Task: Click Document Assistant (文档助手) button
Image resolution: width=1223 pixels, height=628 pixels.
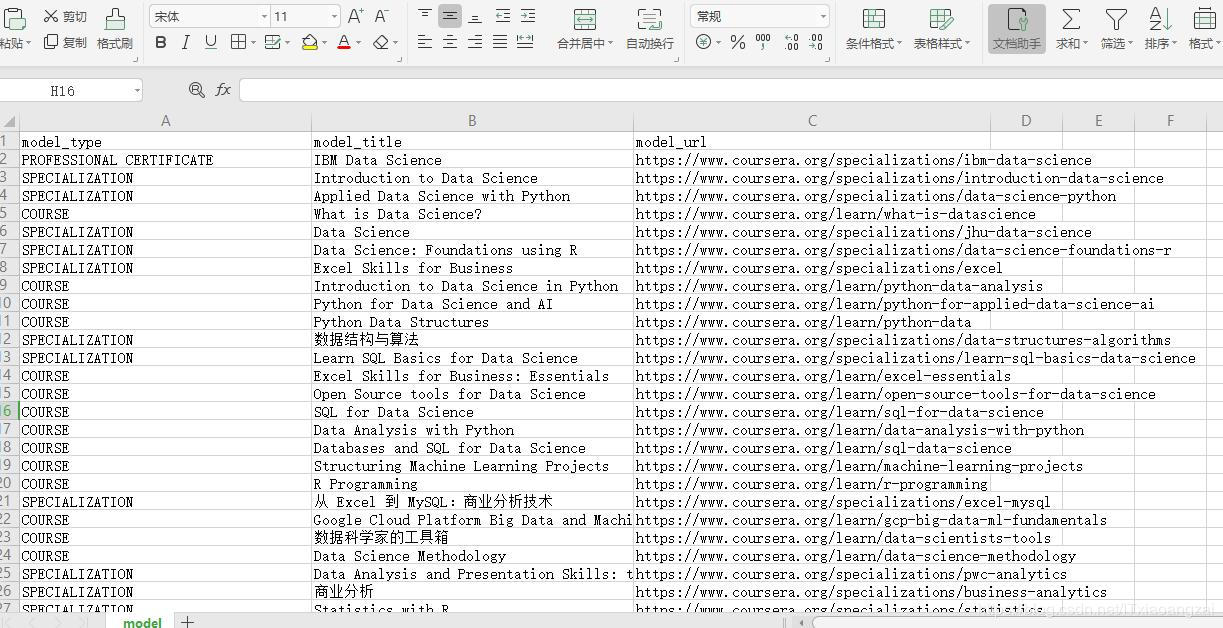Action: coord(1017,29)
